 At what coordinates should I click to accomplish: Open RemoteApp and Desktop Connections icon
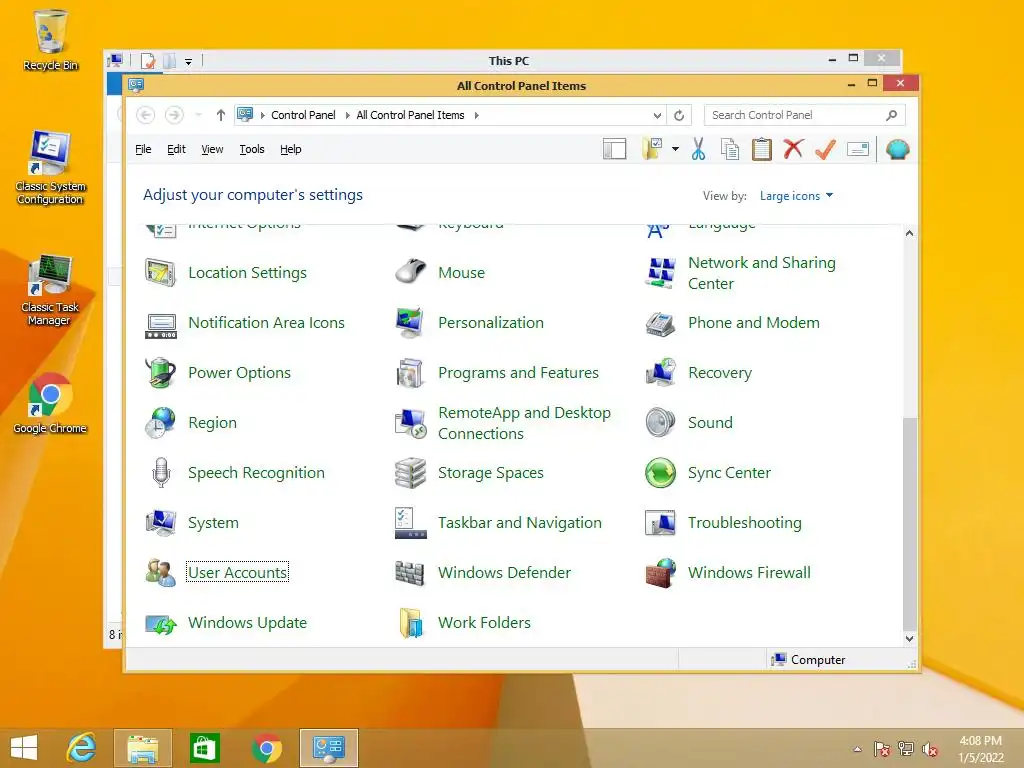point(411,423)
